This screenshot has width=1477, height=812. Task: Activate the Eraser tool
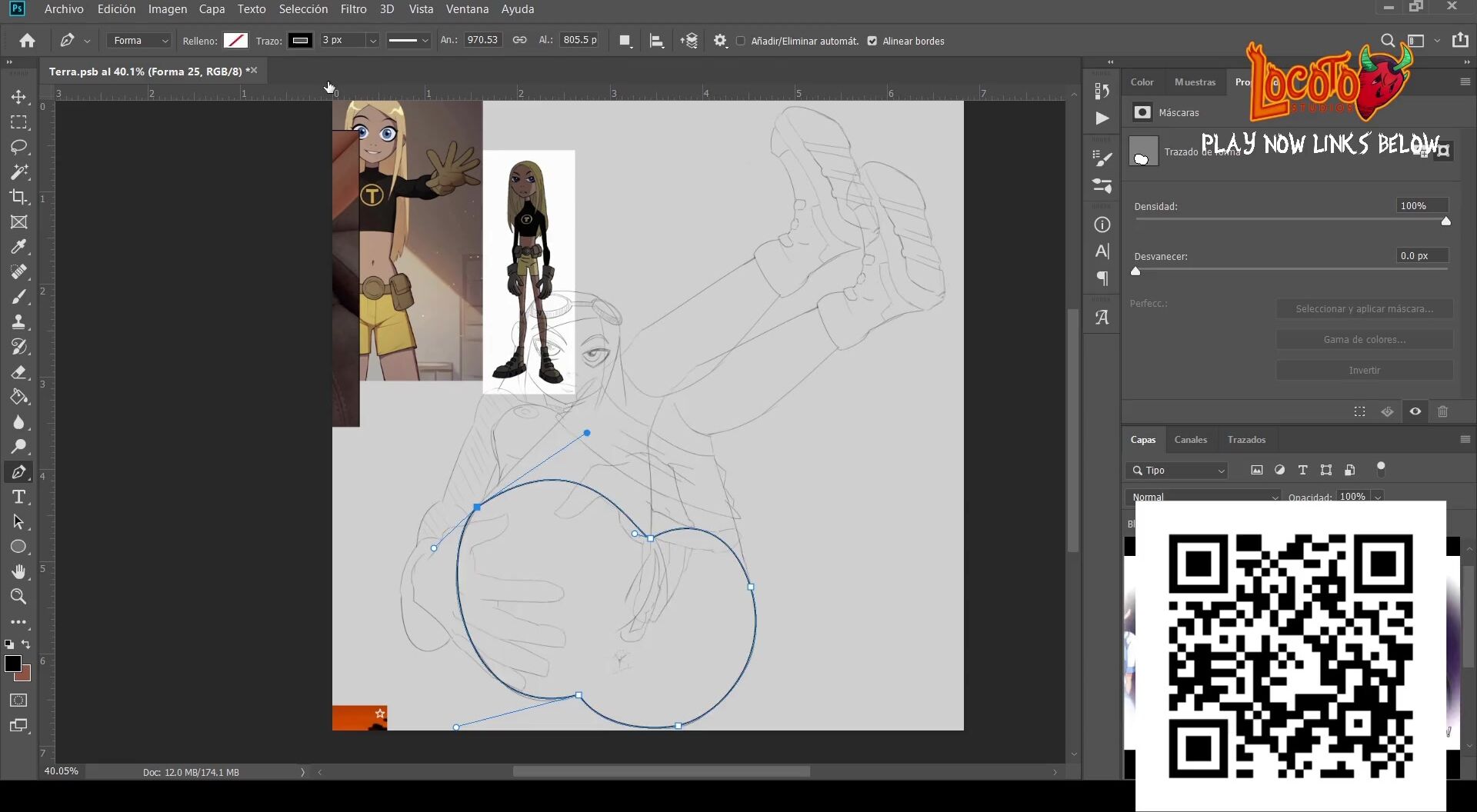pyautogui.click(x=18, y=372)
